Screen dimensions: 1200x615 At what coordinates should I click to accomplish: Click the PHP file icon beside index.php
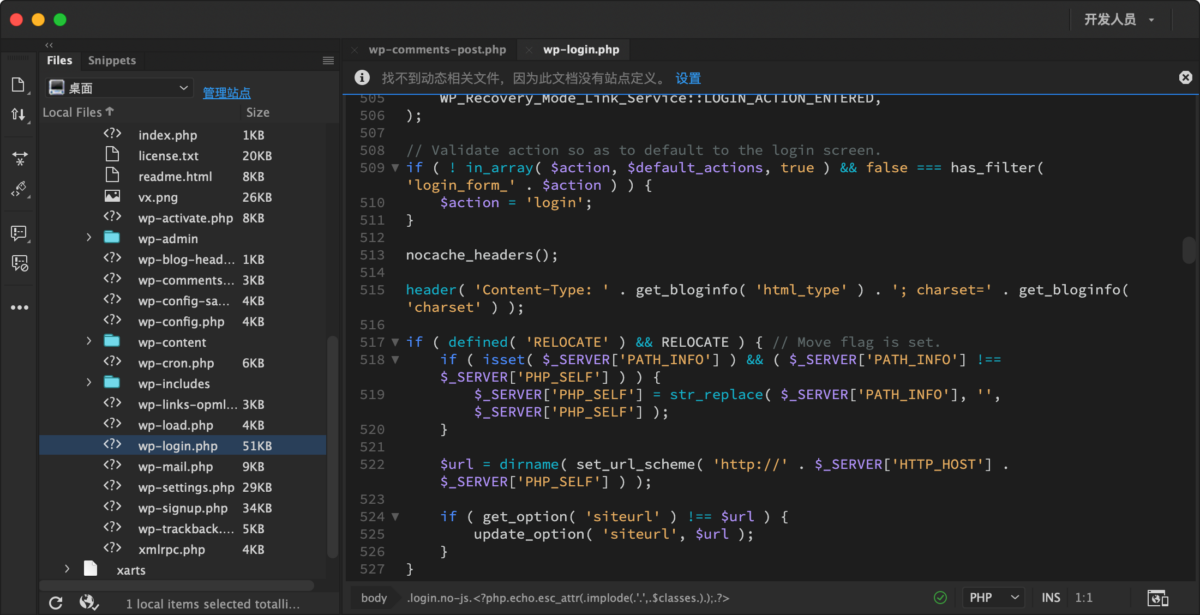[113, 135]
